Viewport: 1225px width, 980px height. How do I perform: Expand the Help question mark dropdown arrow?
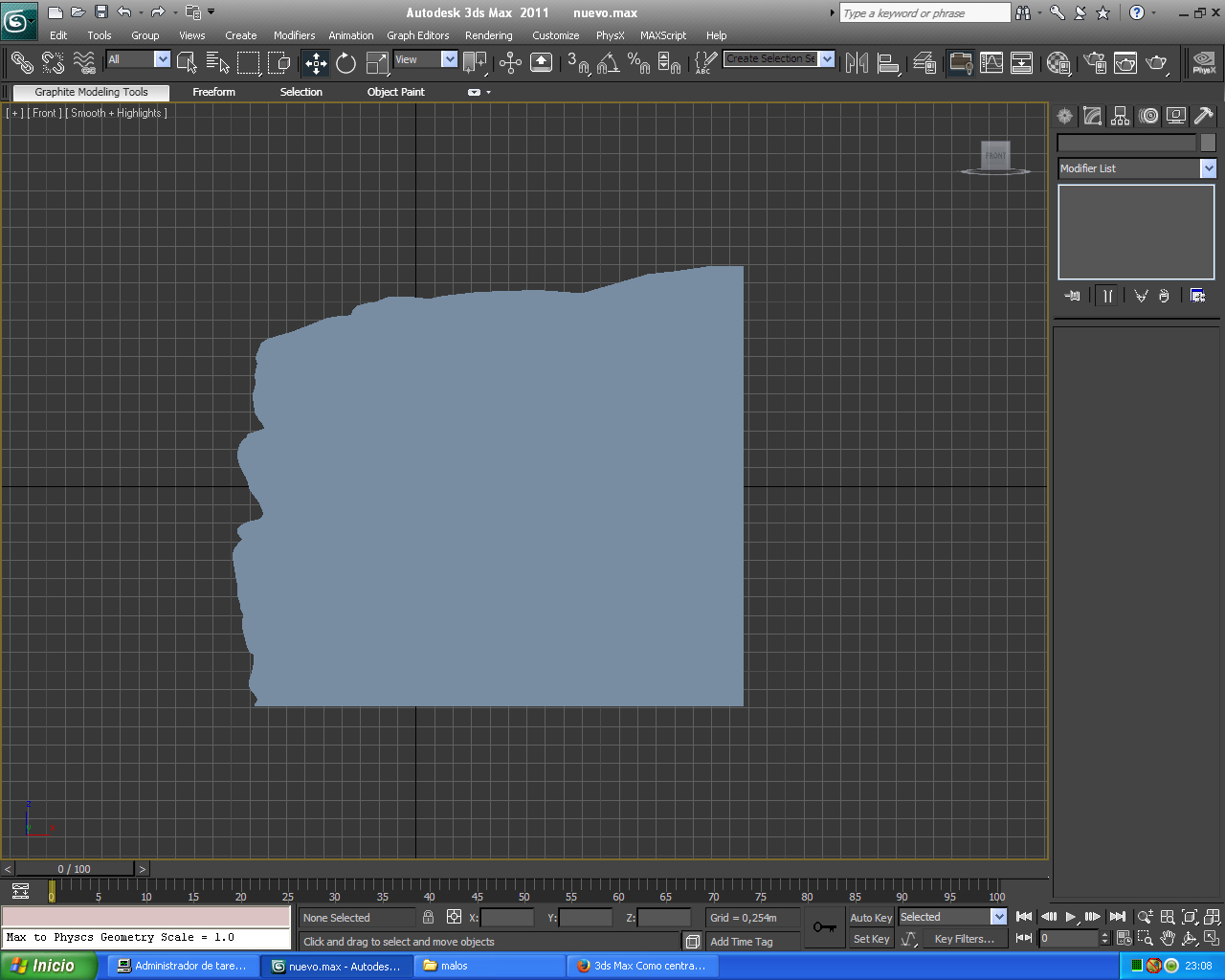(1152, 12)
